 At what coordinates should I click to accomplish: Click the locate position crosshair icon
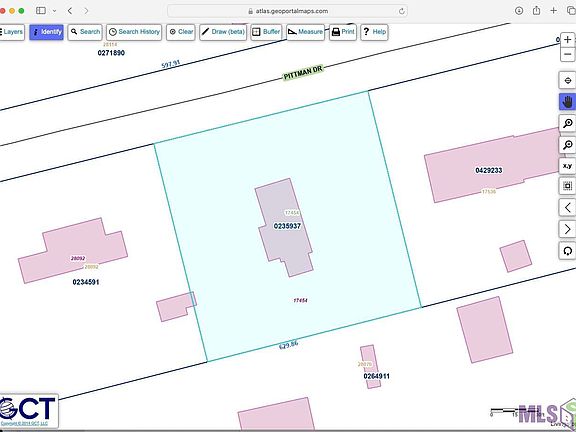[x=568, y=80]
